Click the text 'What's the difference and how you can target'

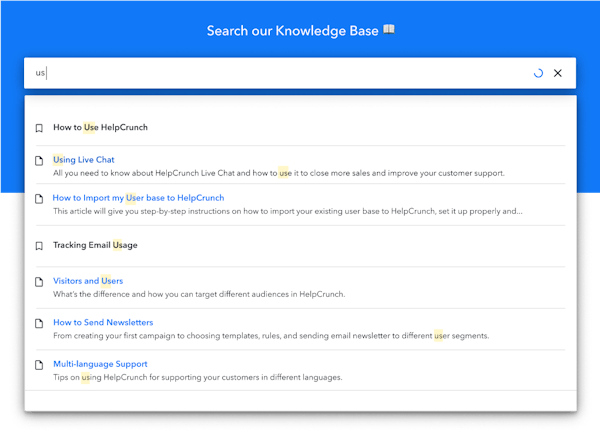coord(199,294)
